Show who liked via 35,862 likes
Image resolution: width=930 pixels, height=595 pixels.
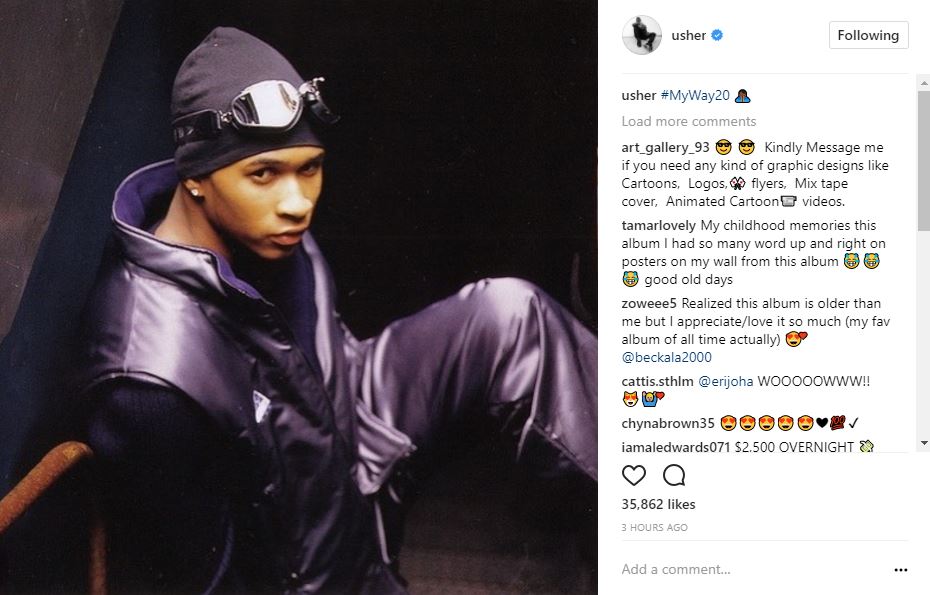[658, 504]
